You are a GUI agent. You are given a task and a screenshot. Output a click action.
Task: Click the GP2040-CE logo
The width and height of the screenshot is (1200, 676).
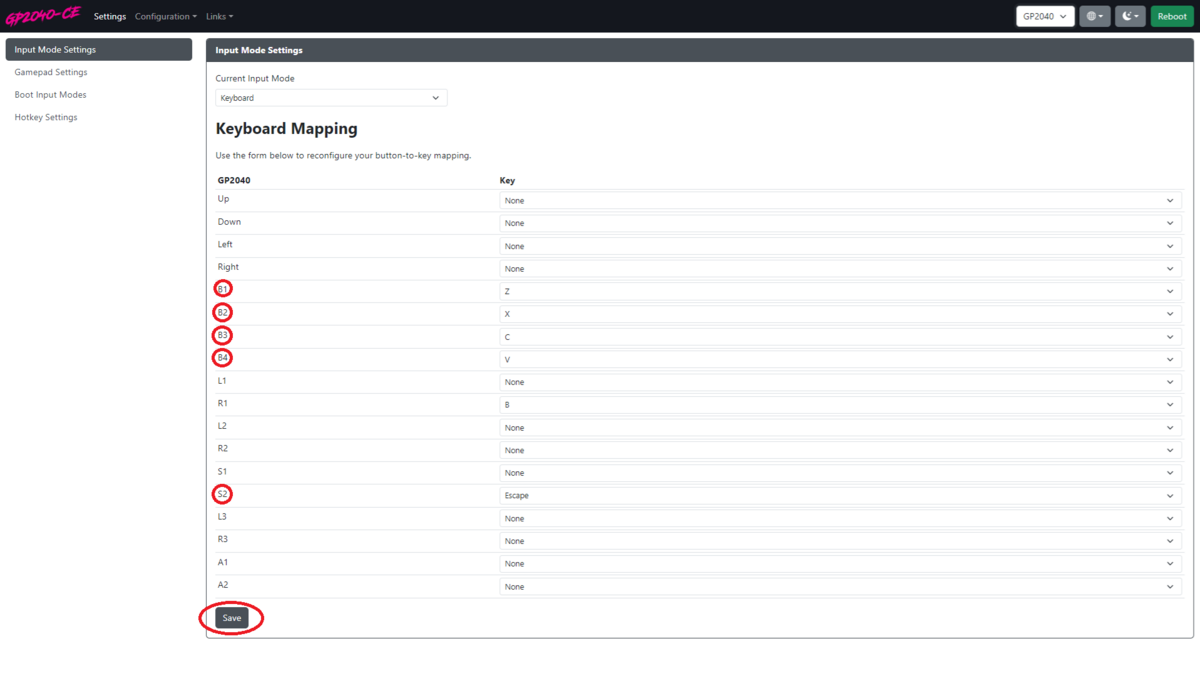pyautogui.click(x=43, y=16)
